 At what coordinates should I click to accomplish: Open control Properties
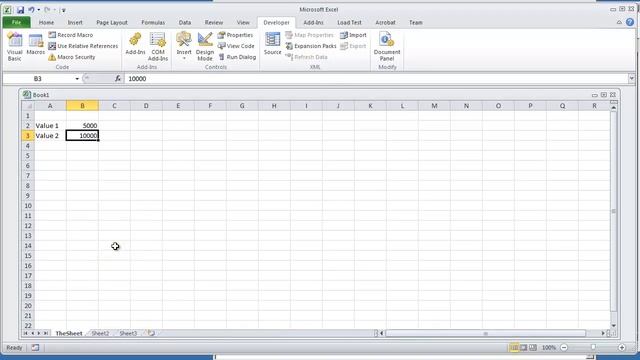pos(236,35)
